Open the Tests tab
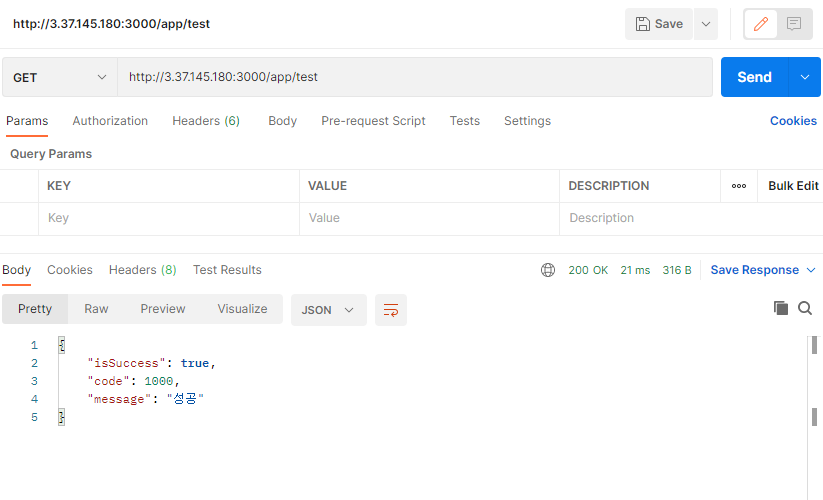Viewport: 823px width, 500px height. (x=465, y=121)
